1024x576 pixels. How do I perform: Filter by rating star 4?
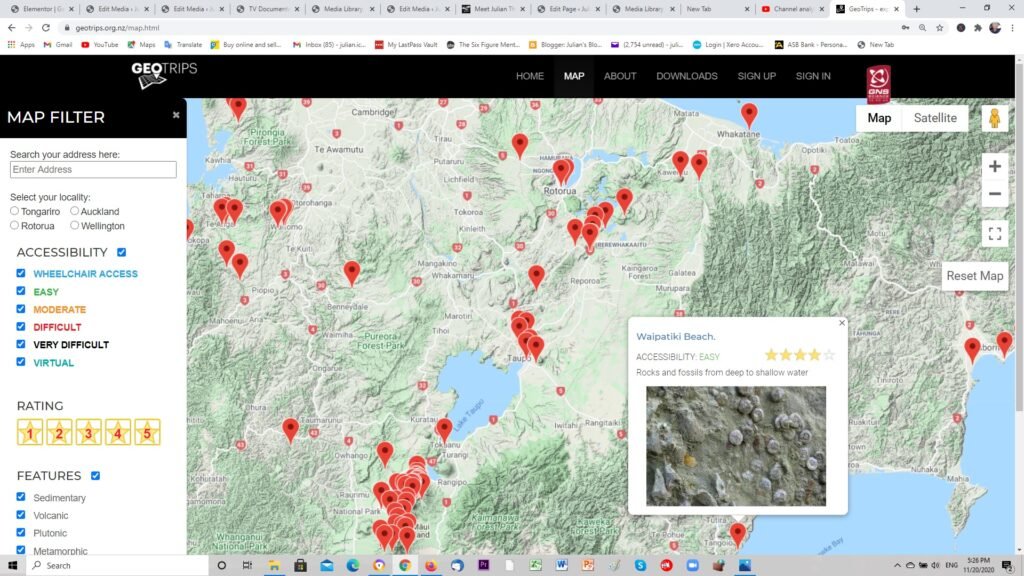click(118, 432)
